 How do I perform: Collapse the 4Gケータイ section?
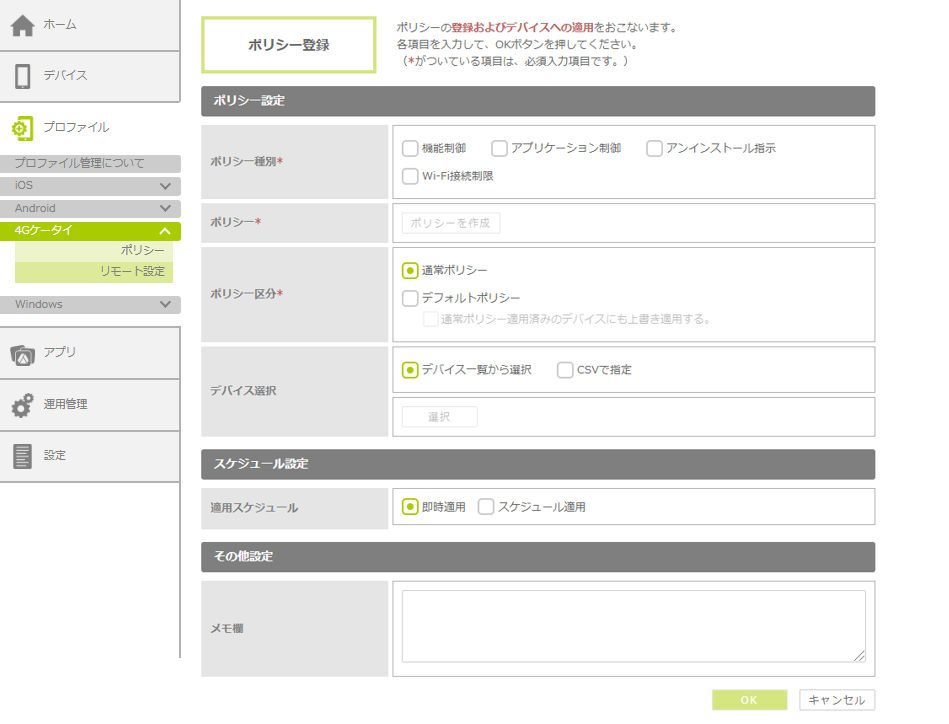point(165,232)
